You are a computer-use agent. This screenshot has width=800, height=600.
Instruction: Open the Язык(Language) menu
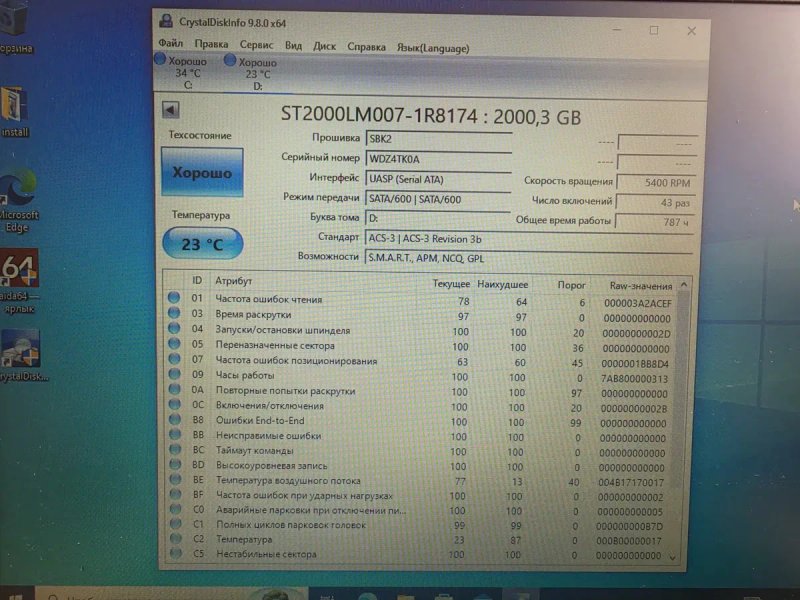[433, 48]
